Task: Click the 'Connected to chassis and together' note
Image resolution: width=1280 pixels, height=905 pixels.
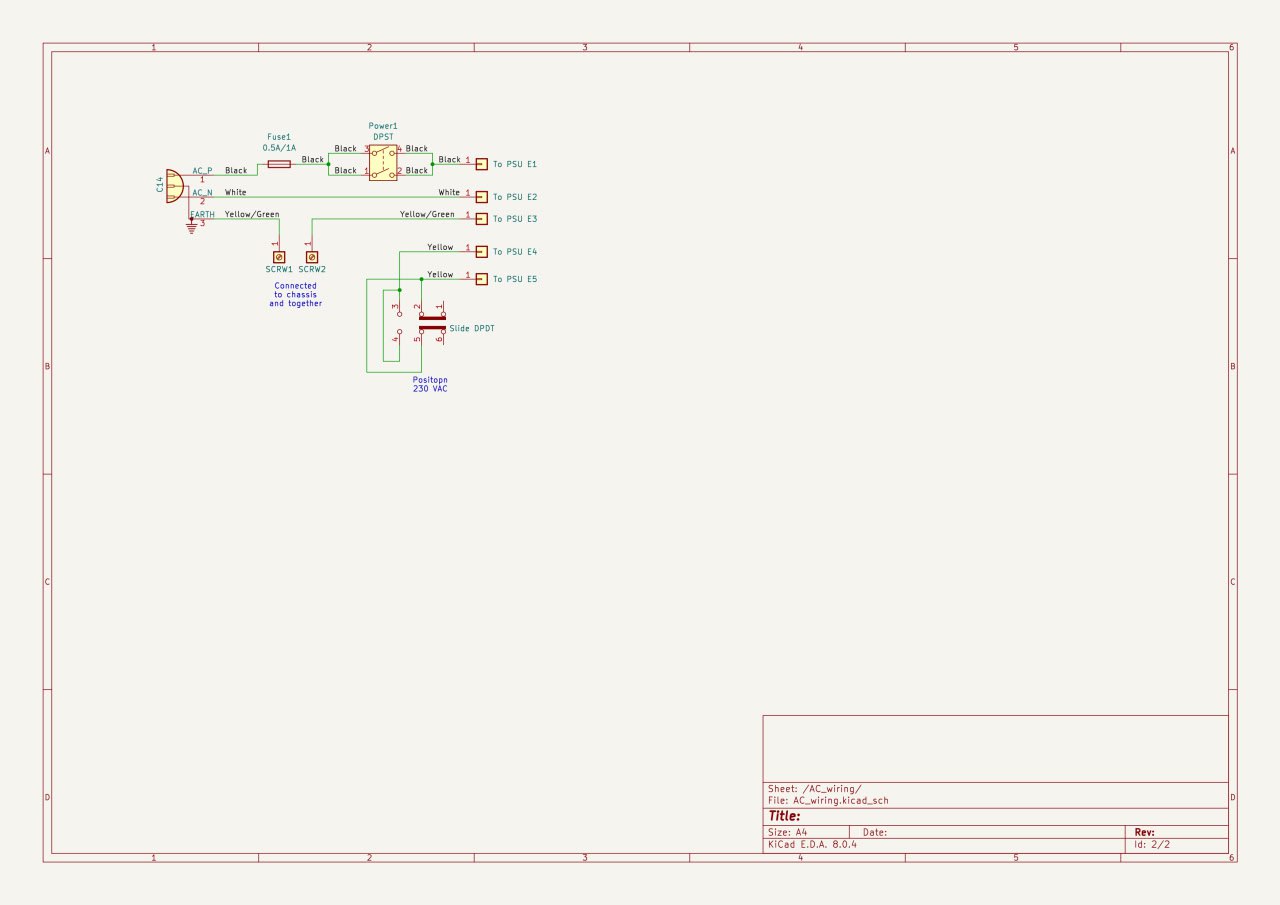Action: [x=295, y=294]
